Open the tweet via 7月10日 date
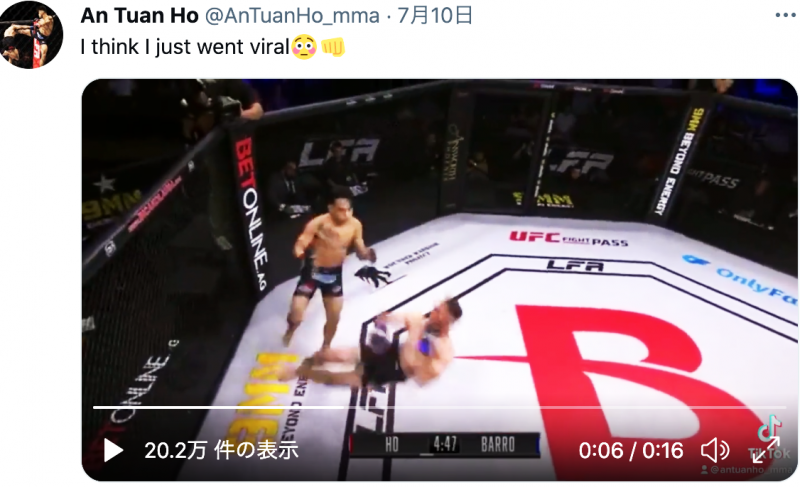The image size is (800, 487). pos(435,16)
